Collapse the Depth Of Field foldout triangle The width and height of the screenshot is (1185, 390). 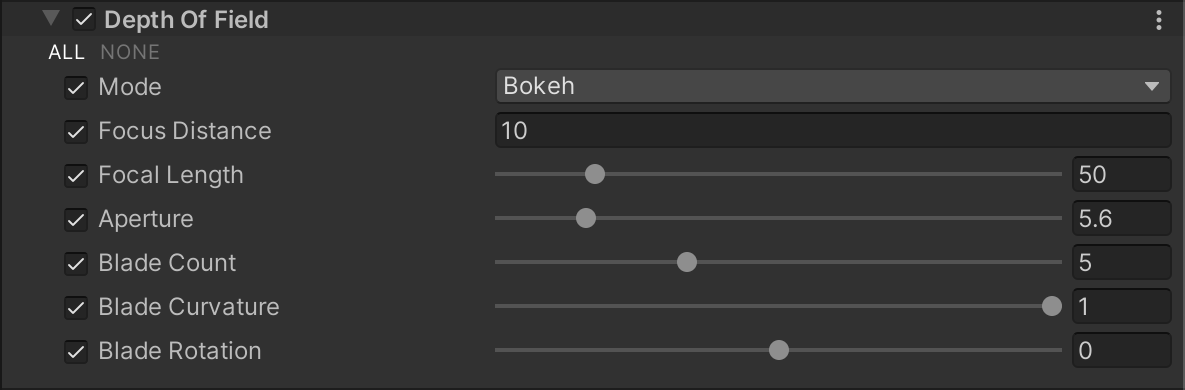click(51, 18)
